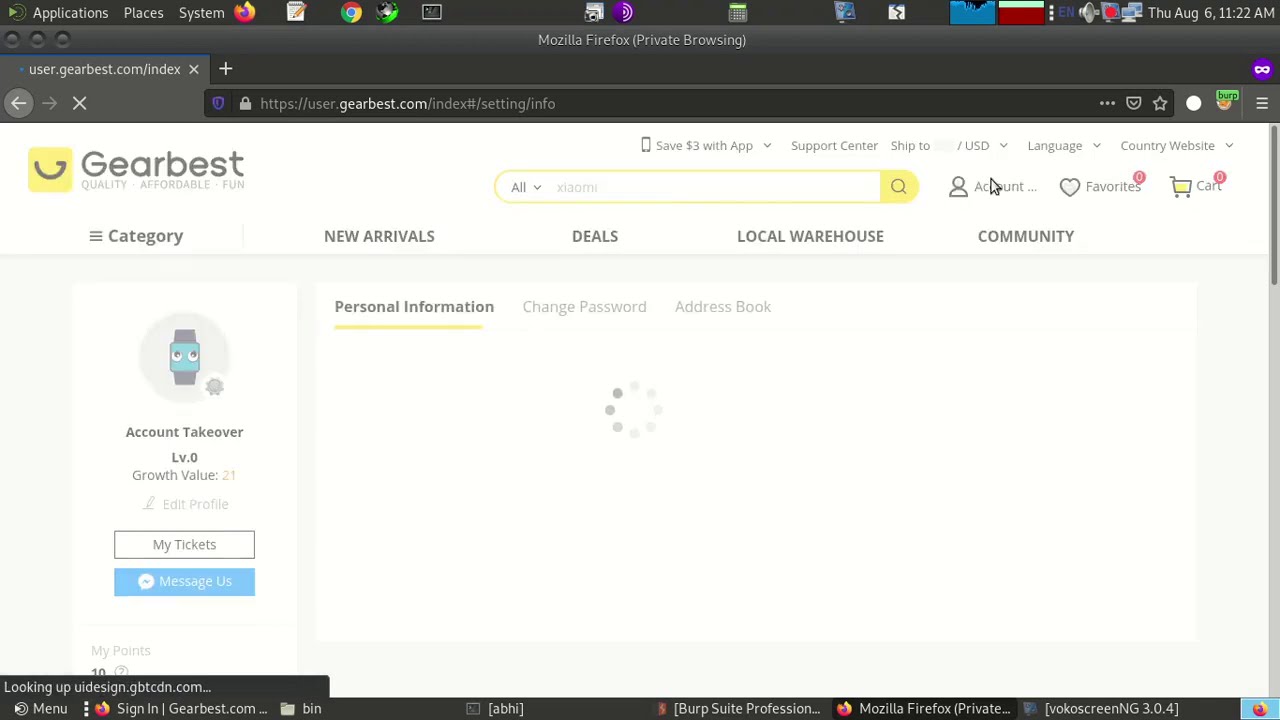Viewport: 1280px width, 720px height.
Task: Click the tracking protection shield icon
Action: click(x=218, y=103)
